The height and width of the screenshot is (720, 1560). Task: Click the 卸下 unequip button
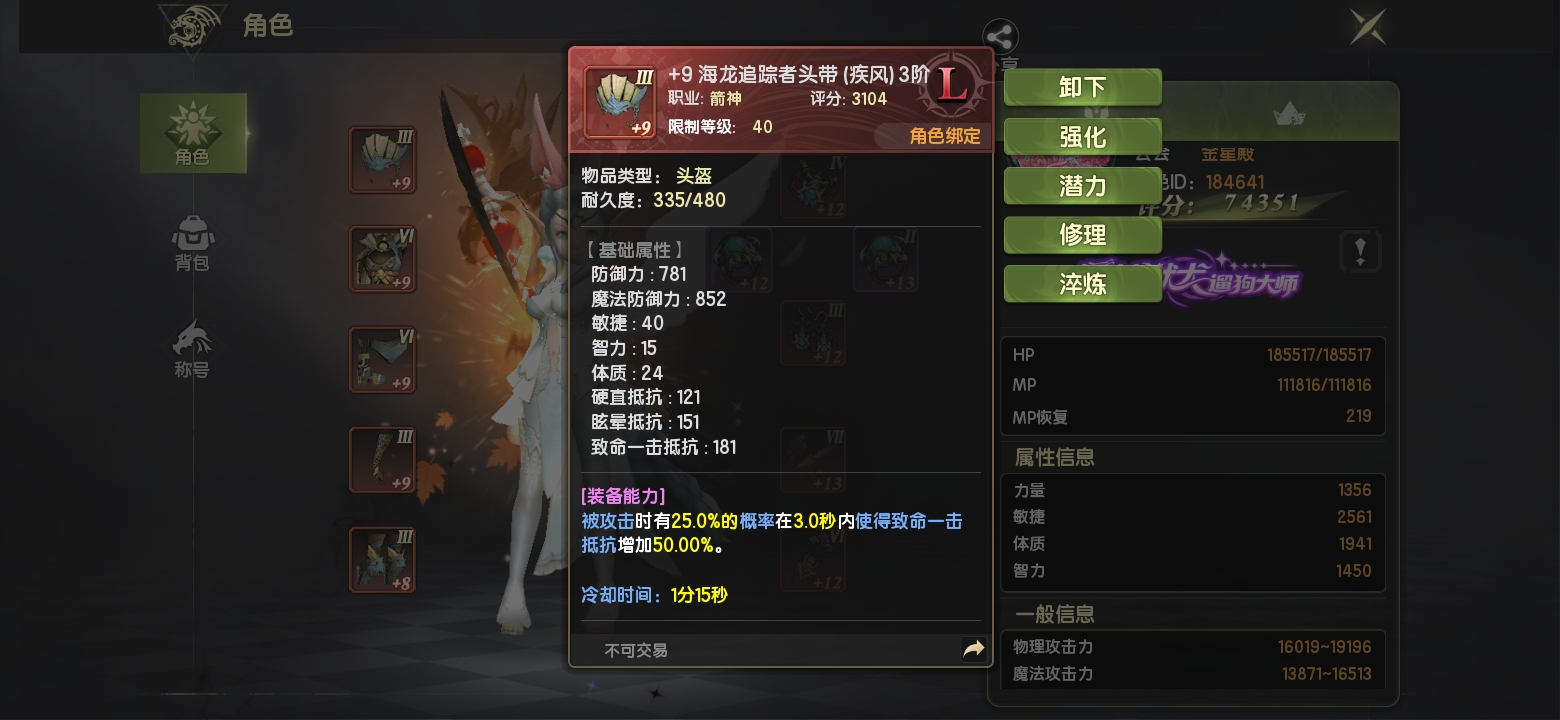[x=1082, y=87]
